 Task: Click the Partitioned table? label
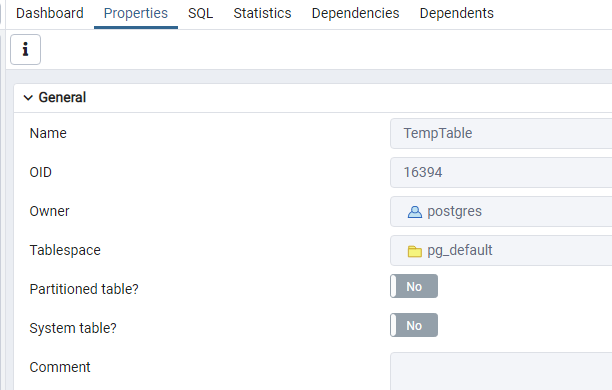click(x=84, y=289)
